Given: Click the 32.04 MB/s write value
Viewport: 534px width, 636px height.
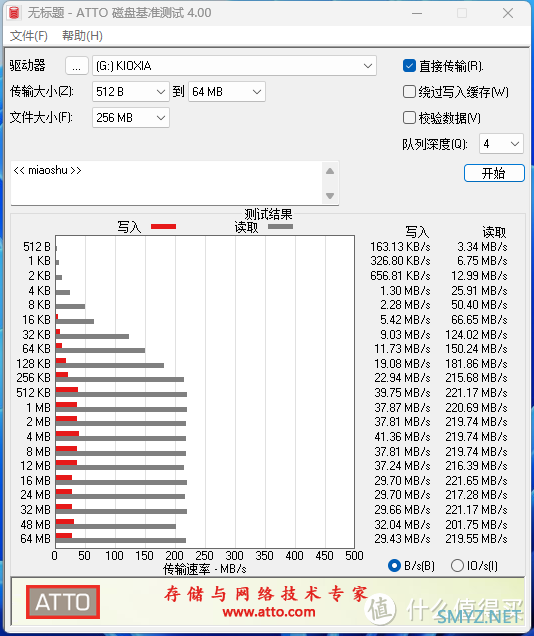Looking at the screenshot, I should click(403, 525).
